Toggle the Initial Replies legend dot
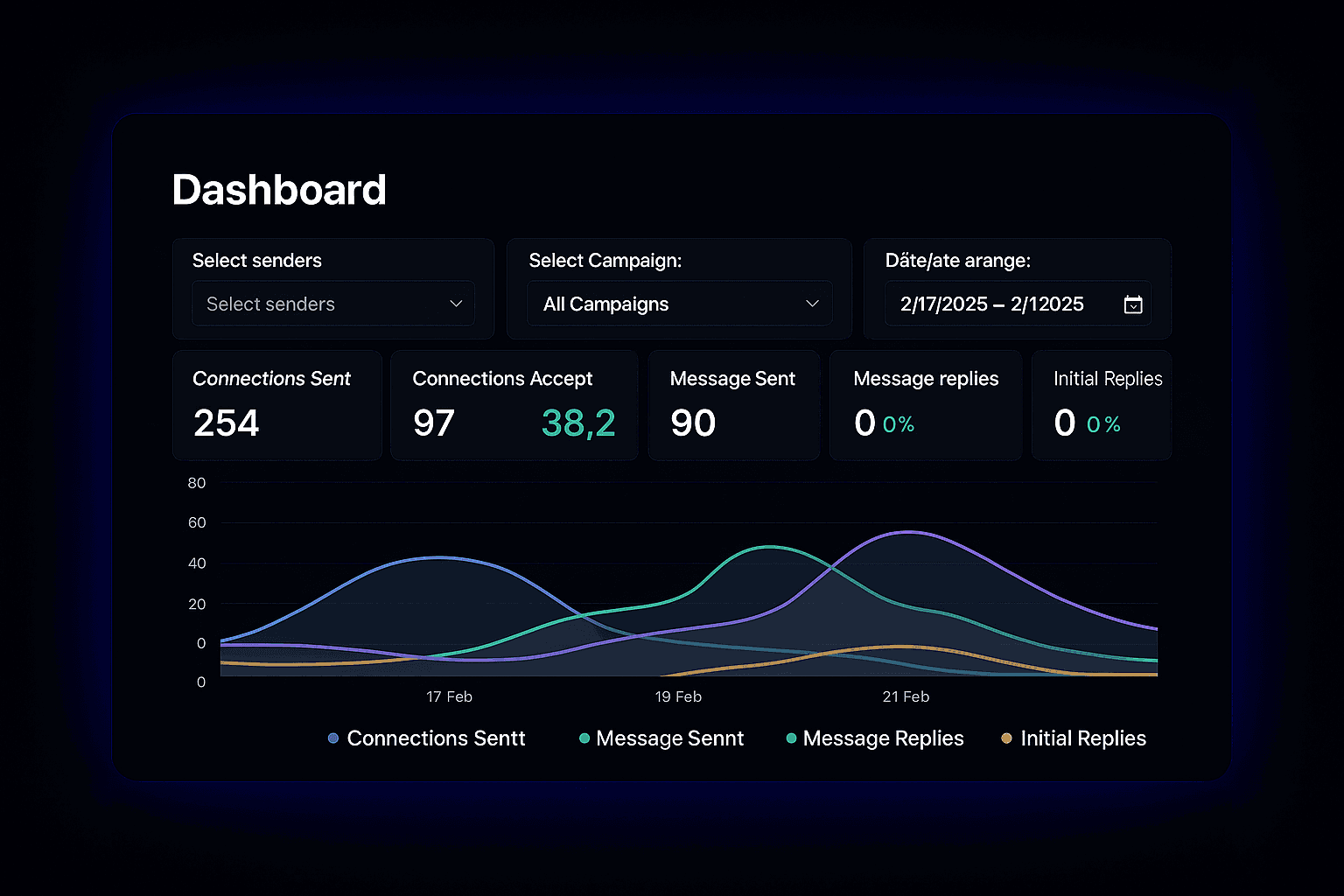 coord(1007,738)
